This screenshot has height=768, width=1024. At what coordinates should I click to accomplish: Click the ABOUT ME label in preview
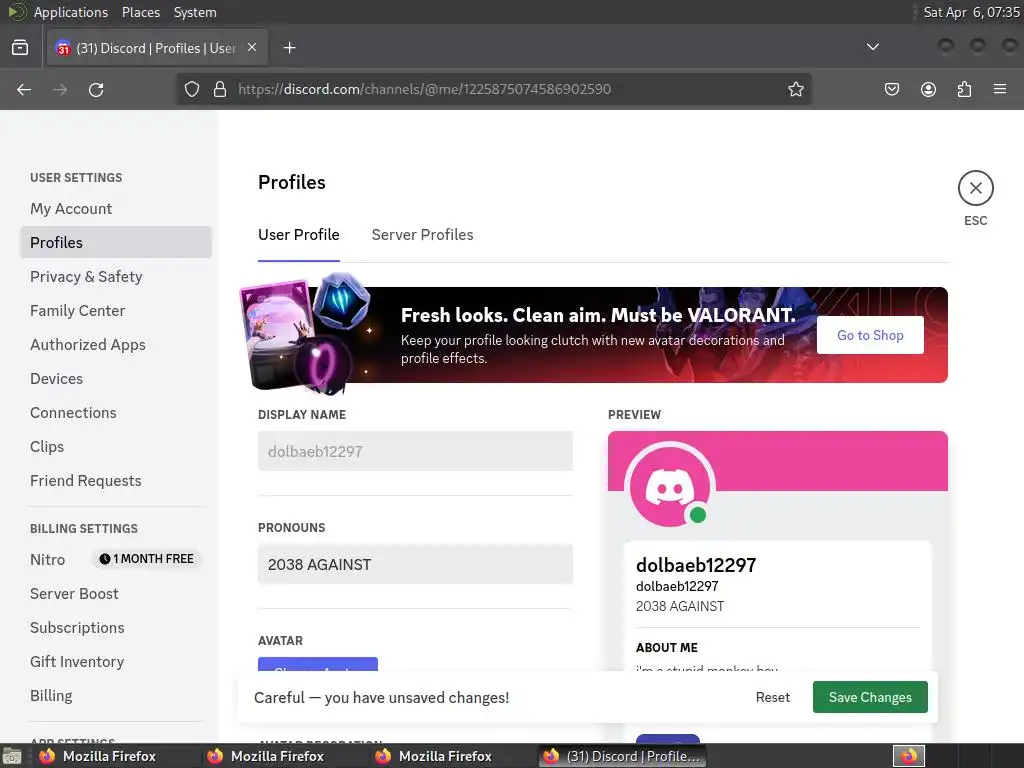pyautogui.click(x=667, y=647)
